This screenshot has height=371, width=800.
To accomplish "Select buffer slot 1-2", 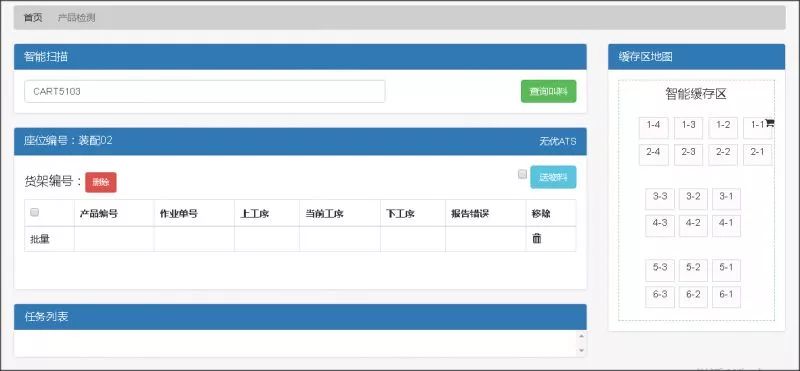I will [723, 128].
